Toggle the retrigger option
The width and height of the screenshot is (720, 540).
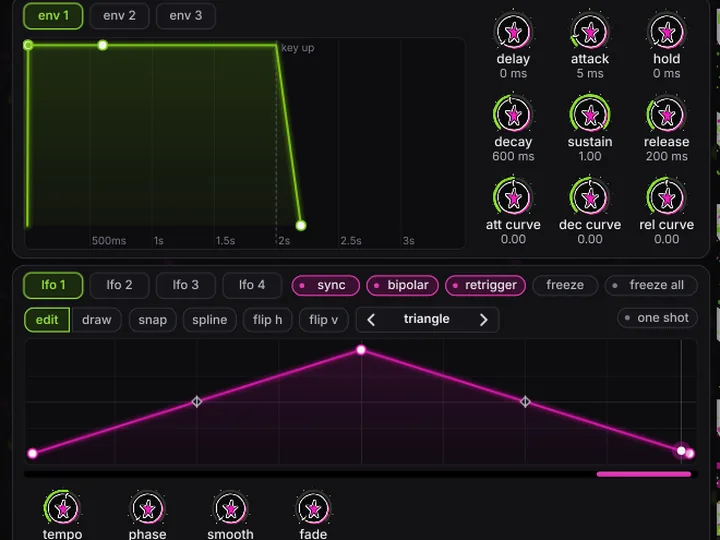pyautogui.click(x=485, y=285)
